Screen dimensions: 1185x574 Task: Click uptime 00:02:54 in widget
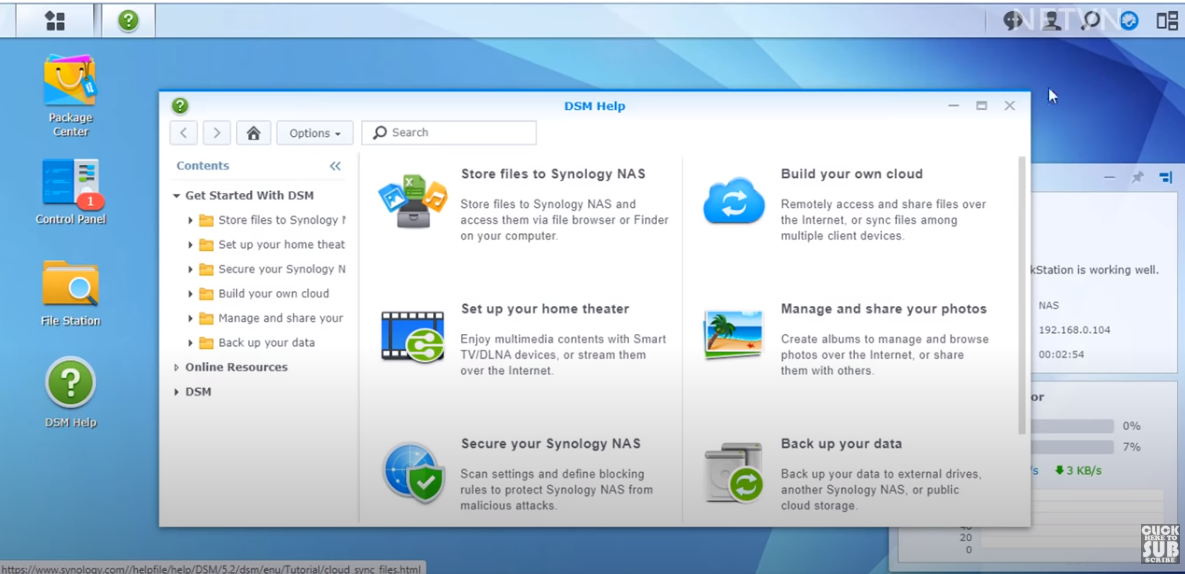click(1061, 354)
